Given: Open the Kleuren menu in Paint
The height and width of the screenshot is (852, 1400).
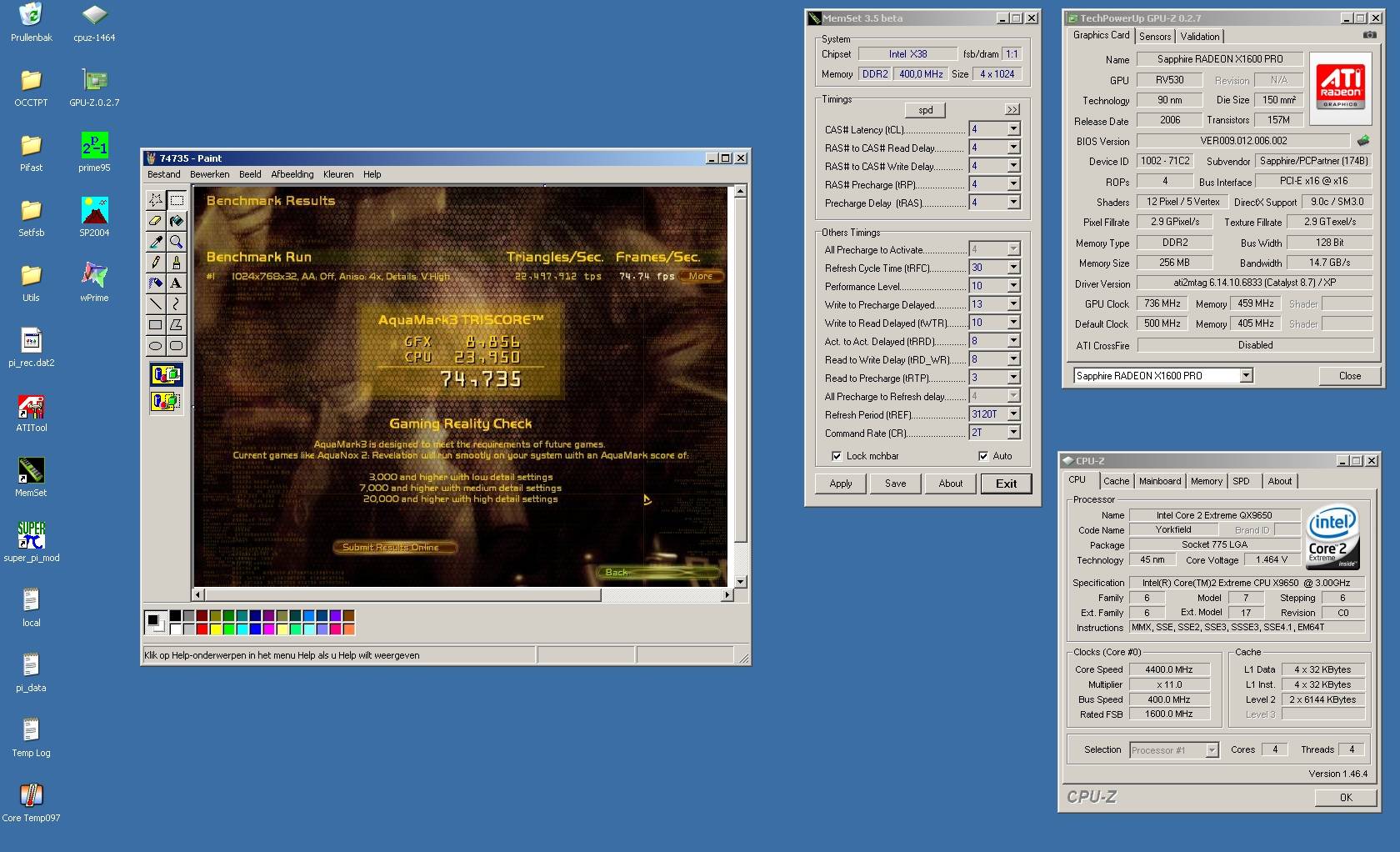Looking at the screenshot, I should 338,174.
